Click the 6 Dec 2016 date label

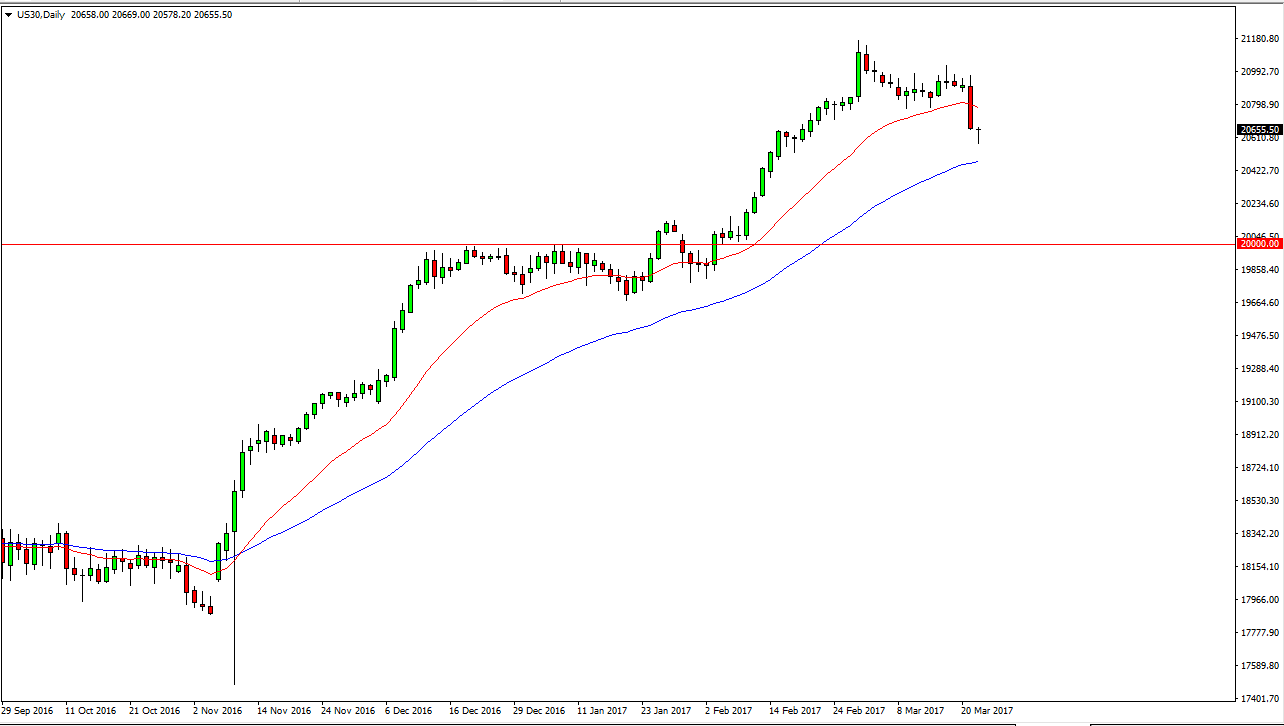click(410, 711)
